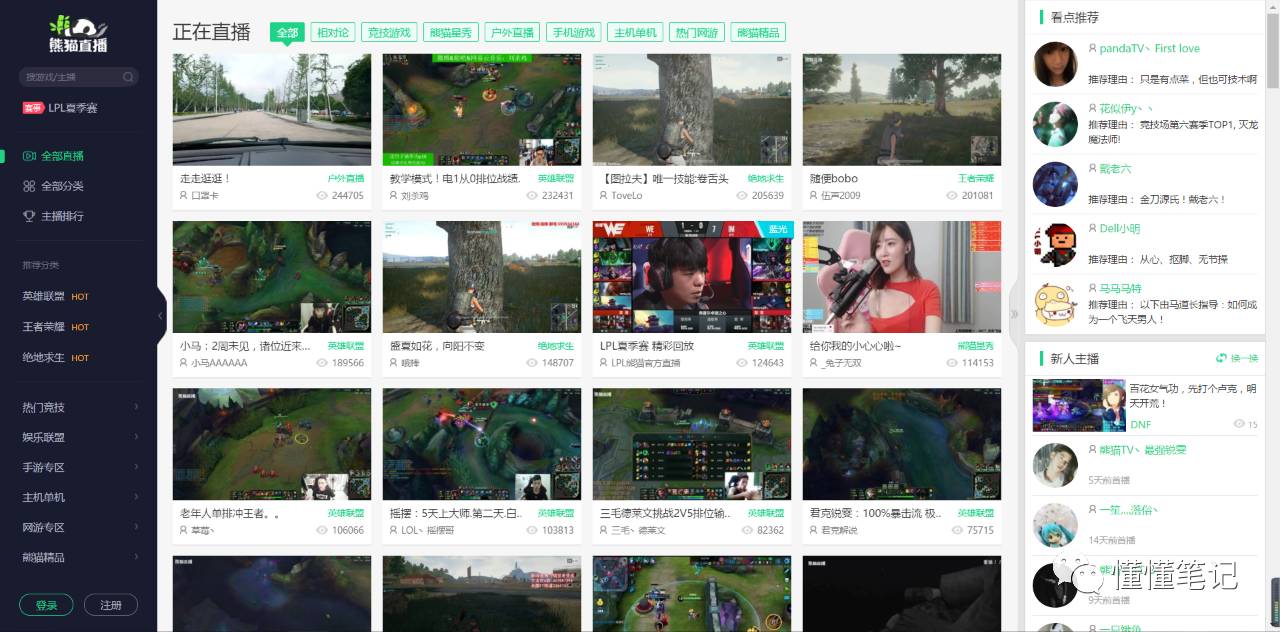
Task: Open the 给你我的小心心啦 stream thumbnail
Action: point(902,277)
